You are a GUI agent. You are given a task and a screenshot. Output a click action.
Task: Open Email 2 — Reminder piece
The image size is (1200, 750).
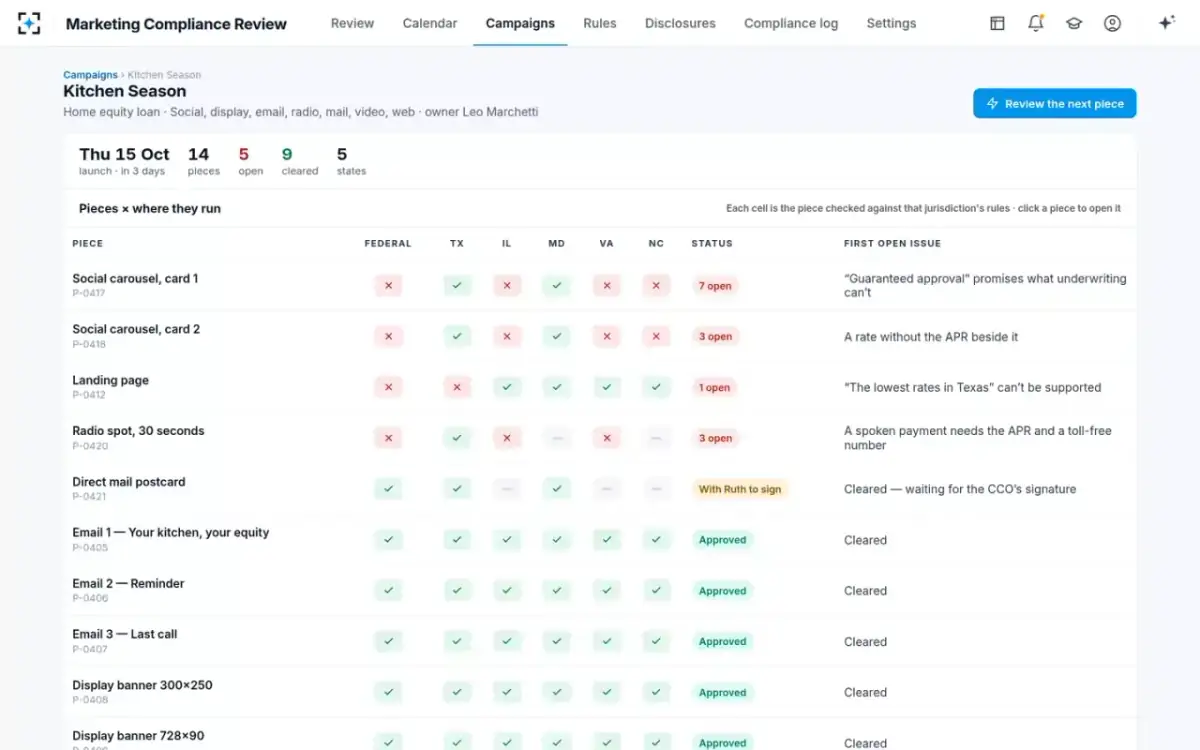coord(128,584)
